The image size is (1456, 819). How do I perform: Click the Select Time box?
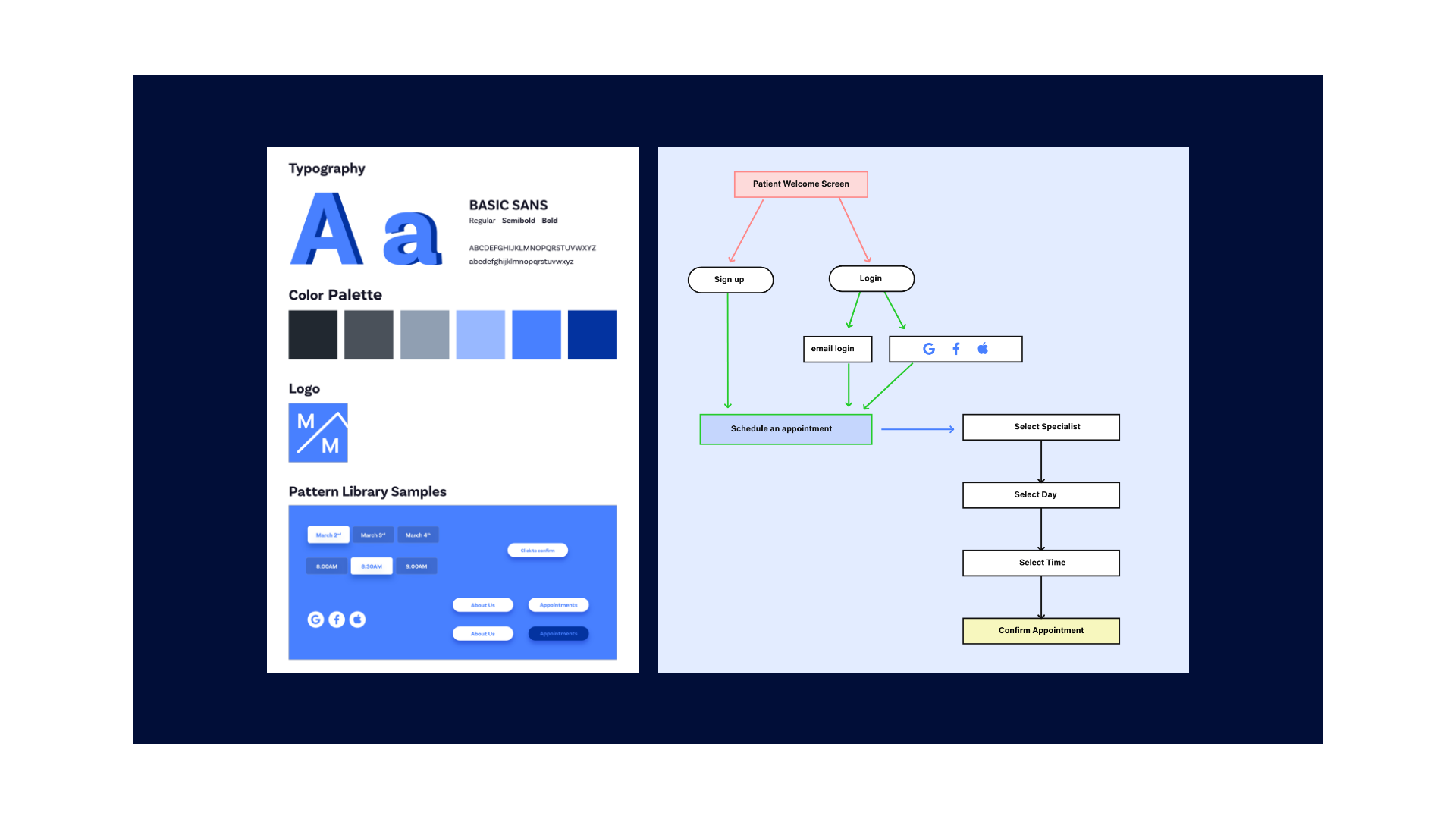pos(1041,563)
